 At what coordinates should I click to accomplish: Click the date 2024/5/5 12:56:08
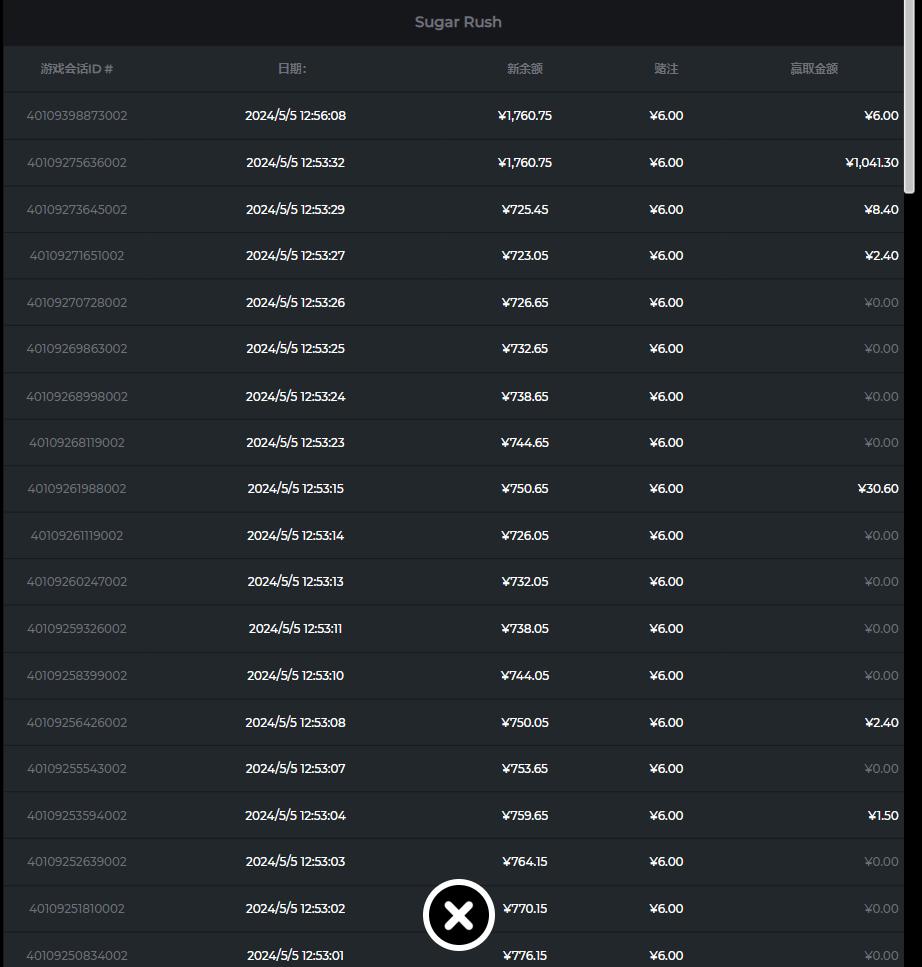coord(295,115)
